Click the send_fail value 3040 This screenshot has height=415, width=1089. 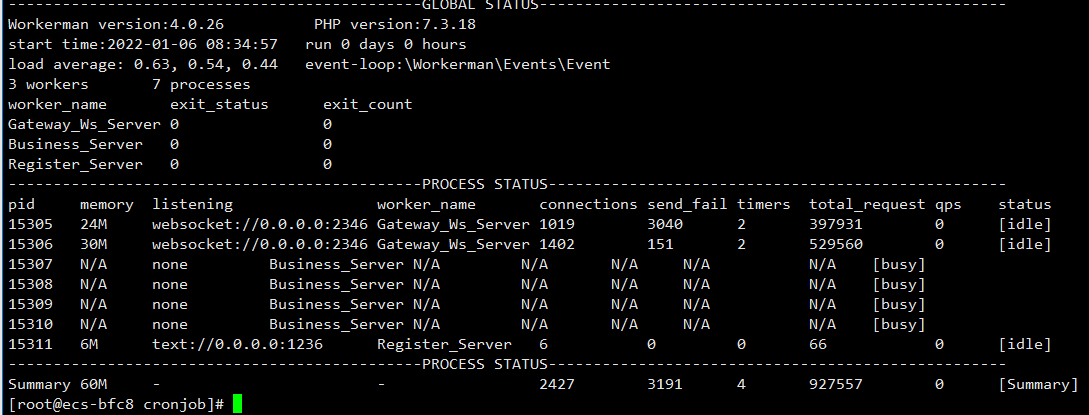665,224
